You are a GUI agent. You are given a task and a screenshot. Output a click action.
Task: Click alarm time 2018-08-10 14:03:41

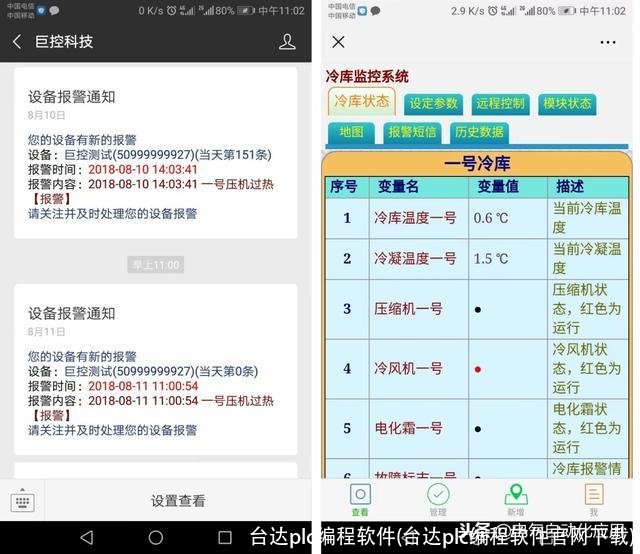(x=143, y=169)
